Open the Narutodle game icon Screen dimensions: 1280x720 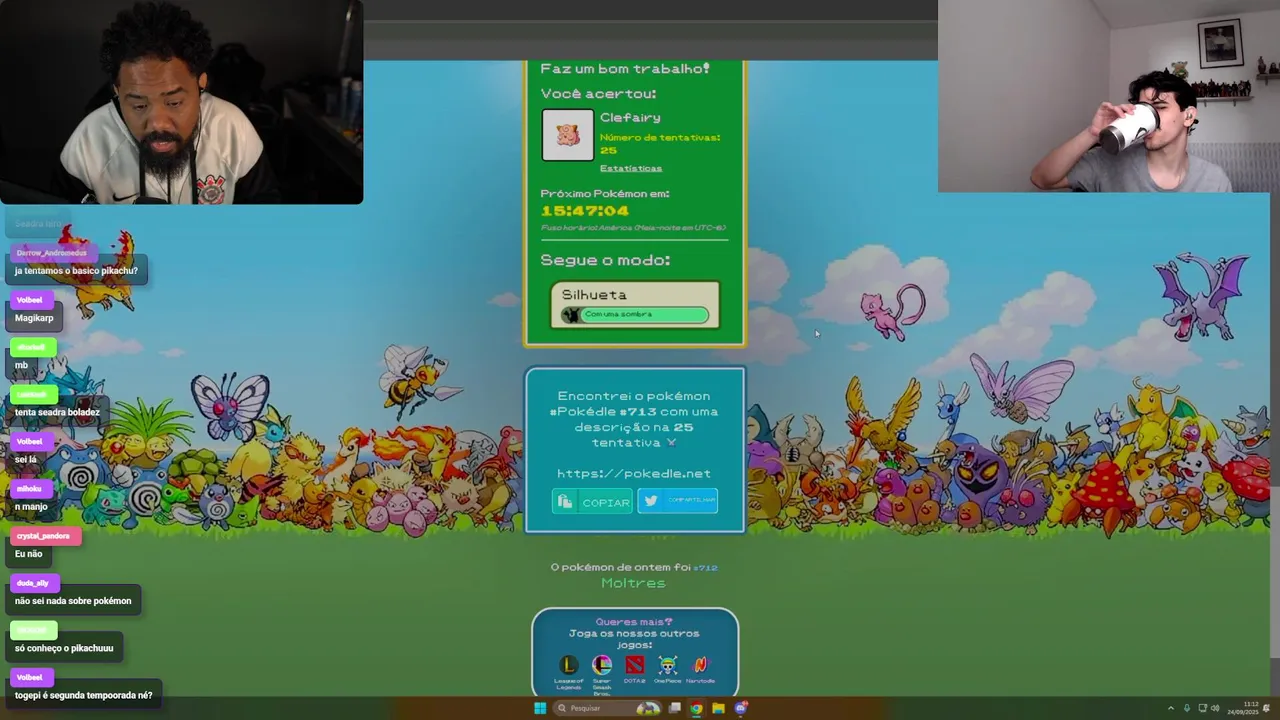click(700, 665)
